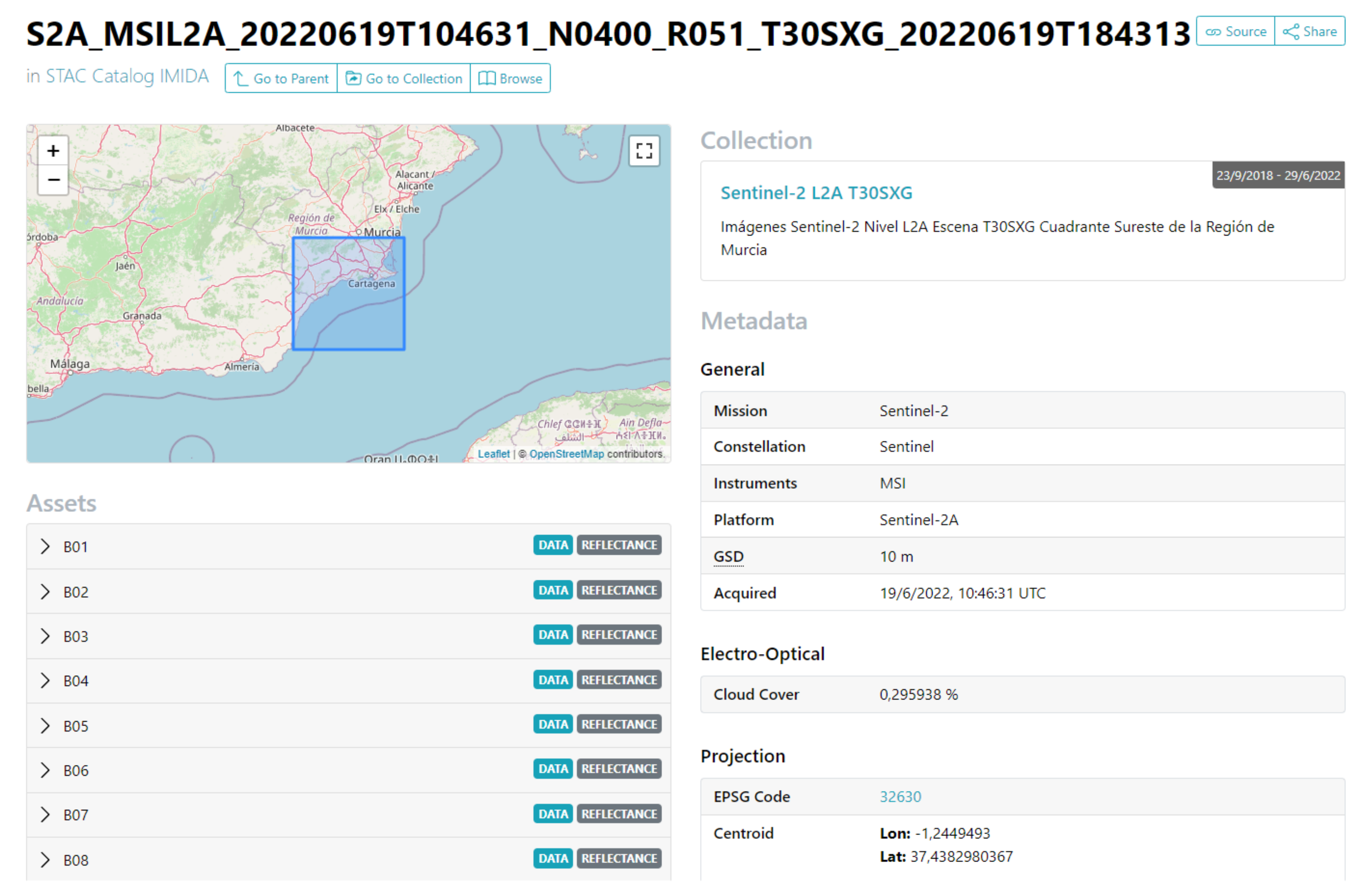
Task: Click EPSG code 32630 link
Action: pyautogui.click(x=900, y=796)
